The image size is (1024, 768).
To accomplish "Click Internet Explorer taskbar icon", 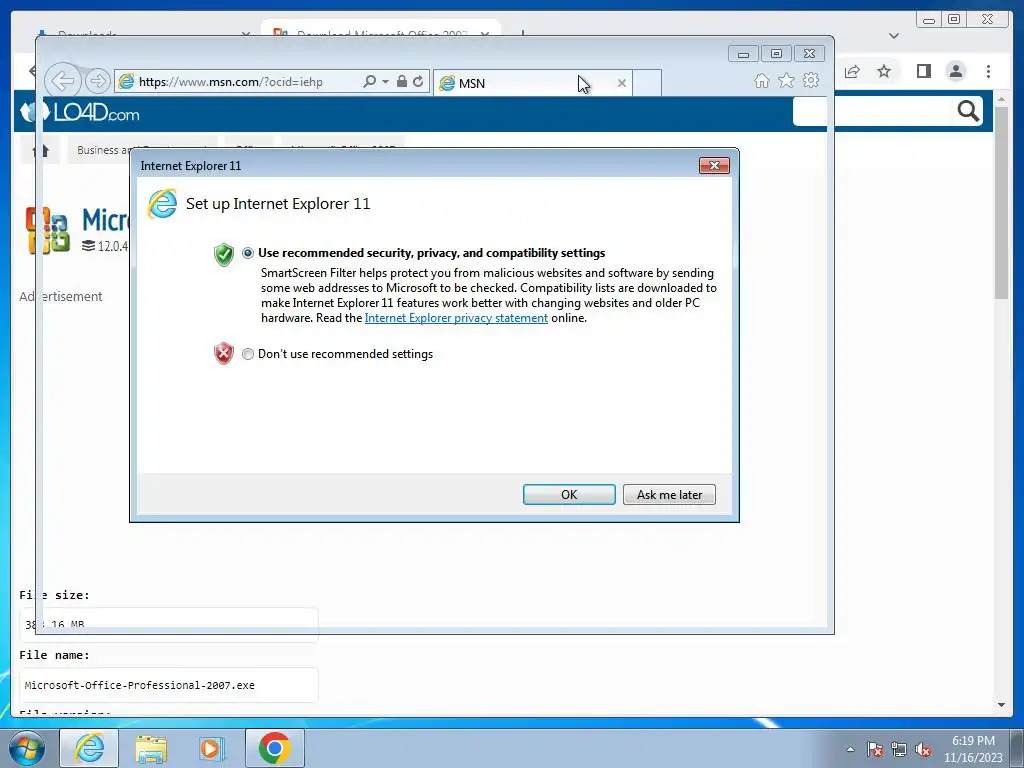I will (x=89, y=748).
